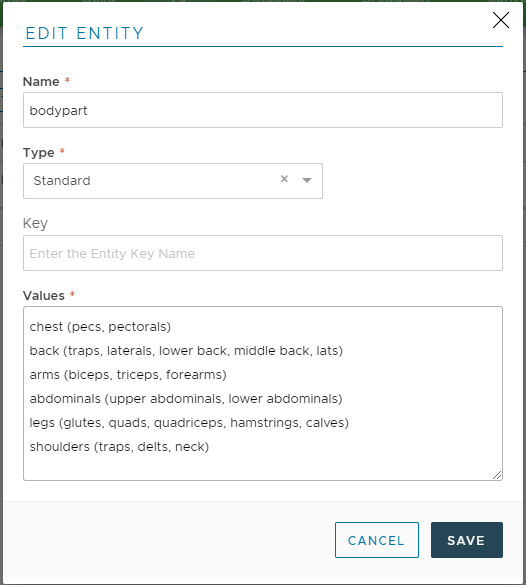Clear the Standard type selection
Viewport: 526px width, 585px height.
(284, 179)
